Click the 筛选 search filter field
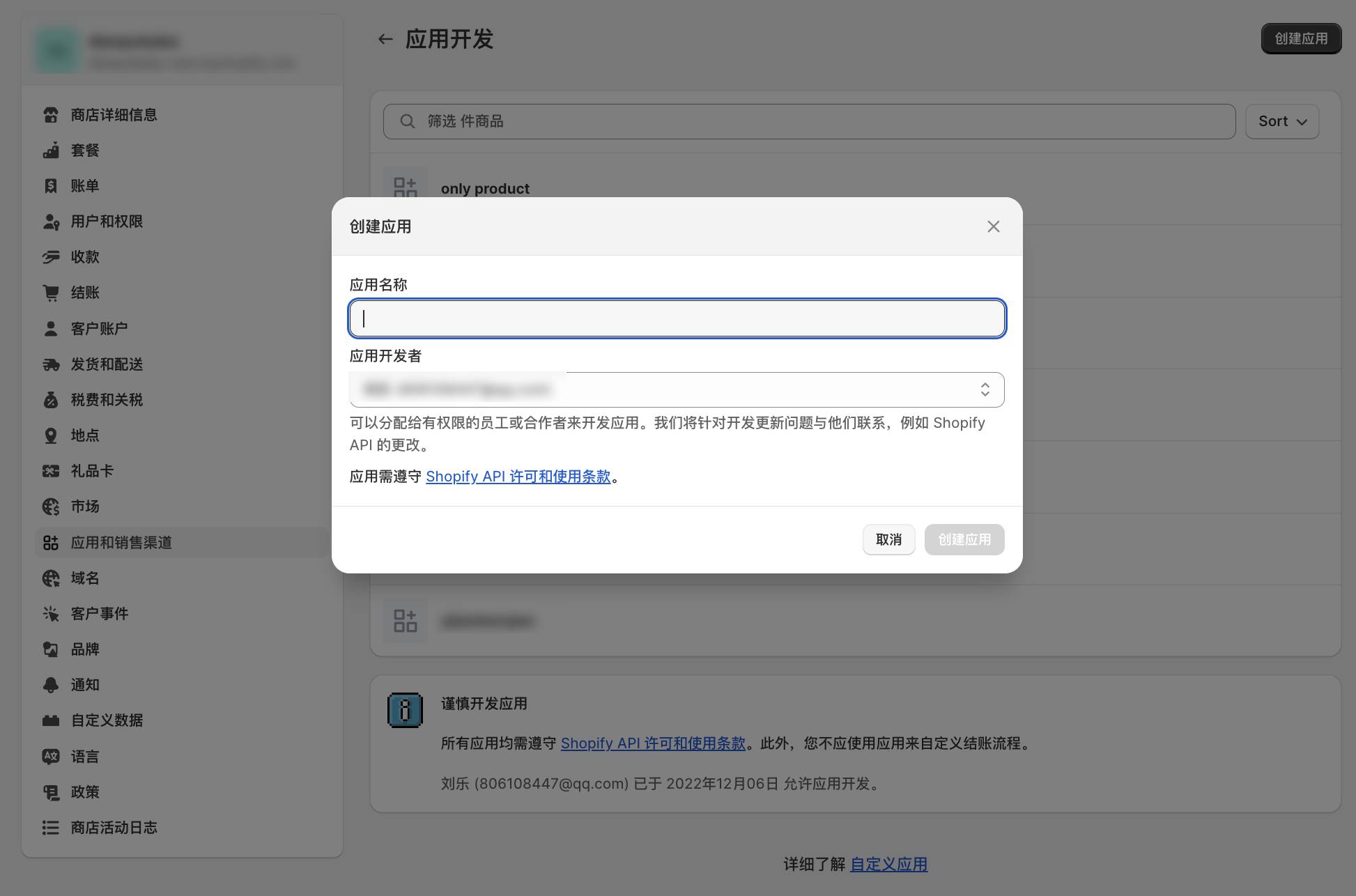1356x896 pixels. 808,121
